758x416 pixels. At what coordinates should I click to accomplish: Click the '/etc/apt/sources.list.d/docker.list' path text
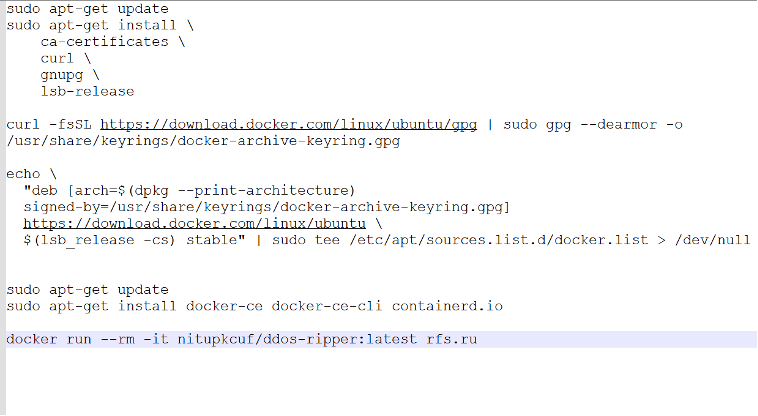[x=498, y=240]
